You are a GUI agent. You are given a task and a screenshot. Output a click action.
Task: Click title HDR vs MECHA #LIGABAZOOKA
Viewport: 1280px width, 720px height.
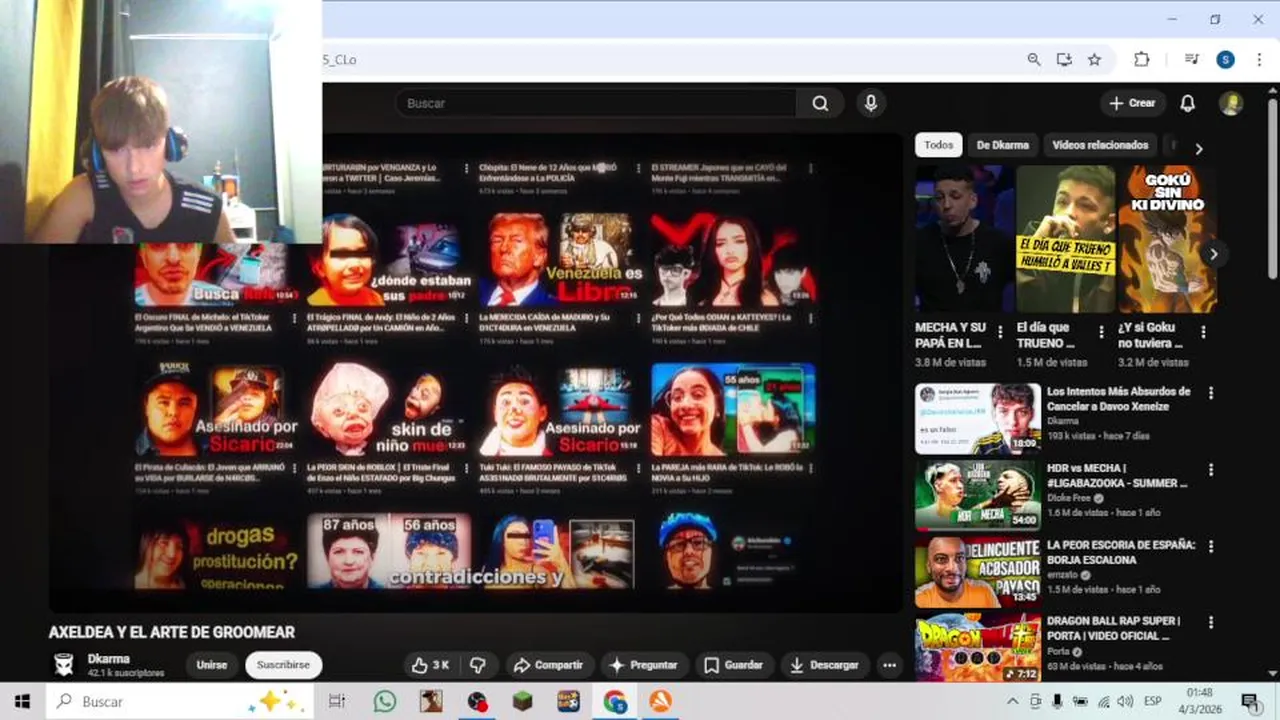[1117, 476]
